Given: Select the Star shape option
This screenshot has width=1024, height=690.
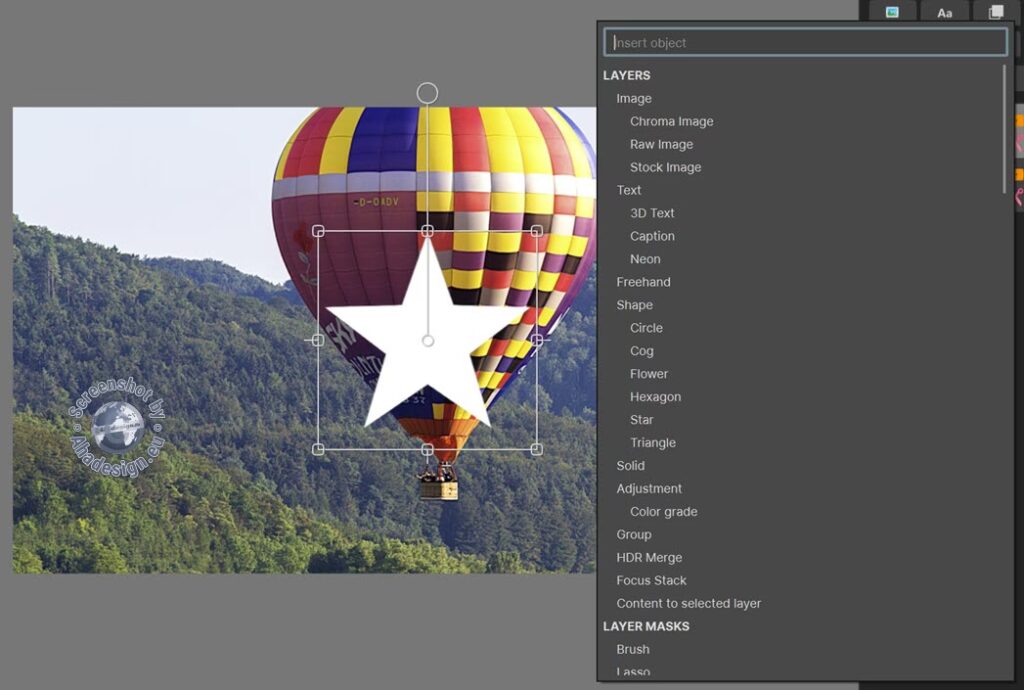Looking at the screenshot, I should click(x=641, y=420).
